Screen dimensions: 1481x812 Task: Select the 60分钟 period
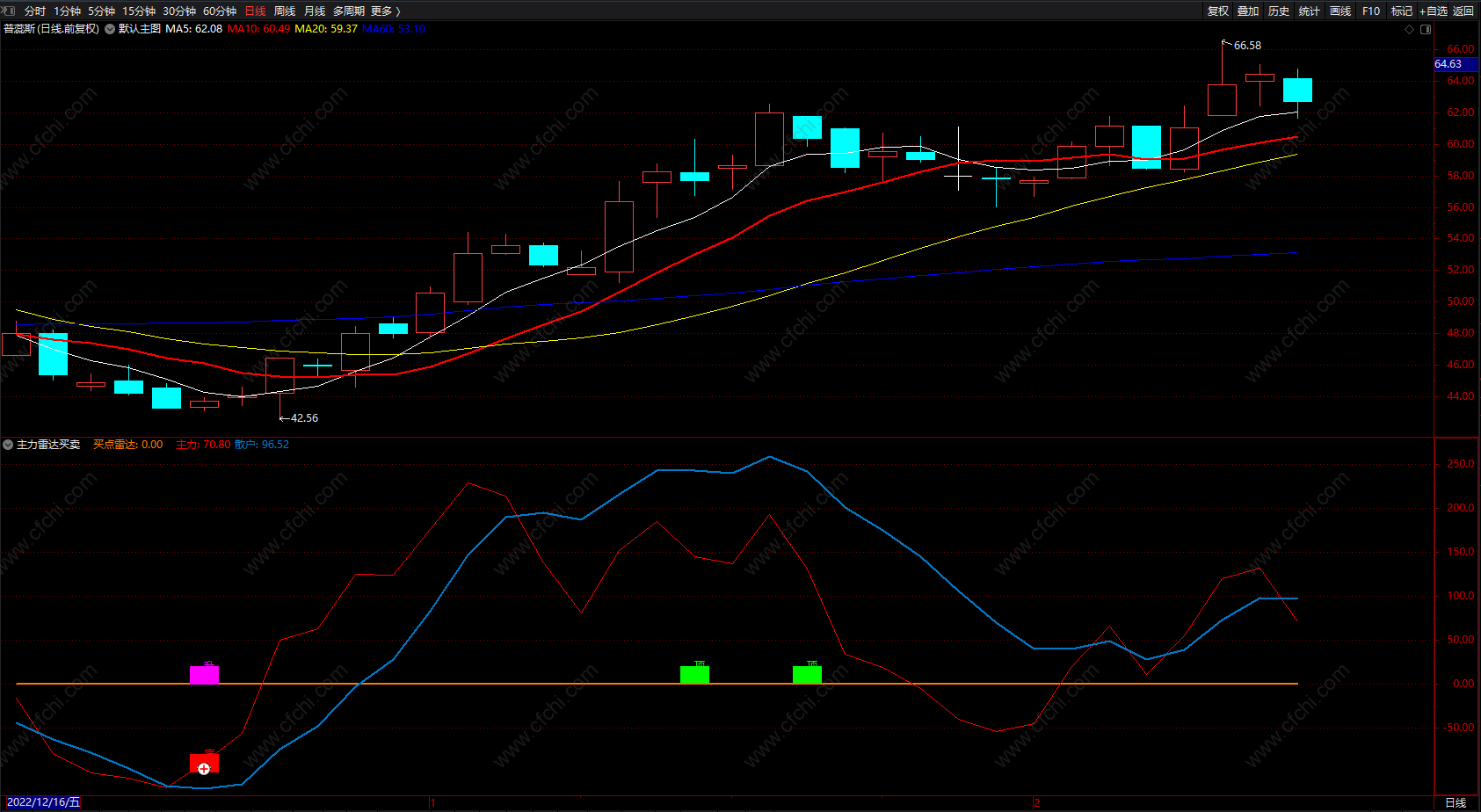[x=220, y=11]
